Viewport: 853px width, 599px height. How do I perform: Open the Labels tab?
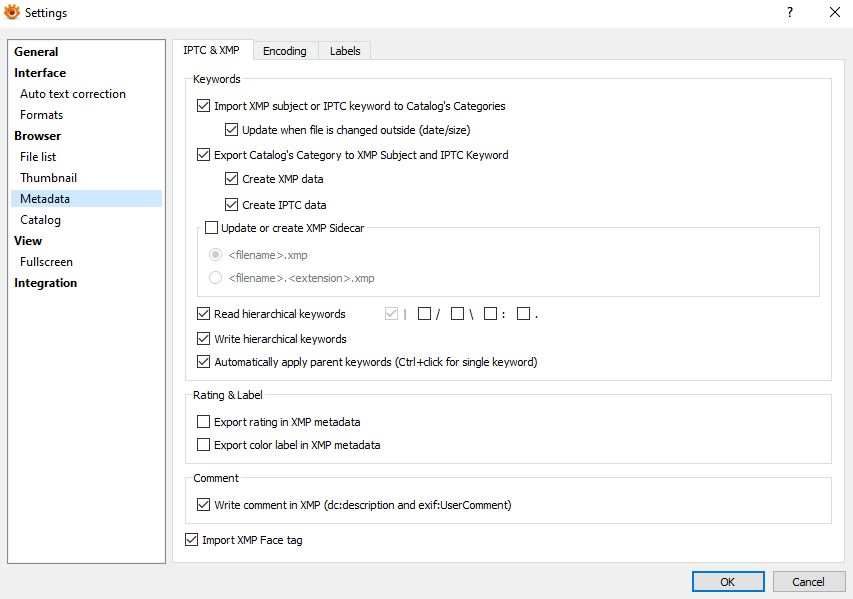point(345,51)
